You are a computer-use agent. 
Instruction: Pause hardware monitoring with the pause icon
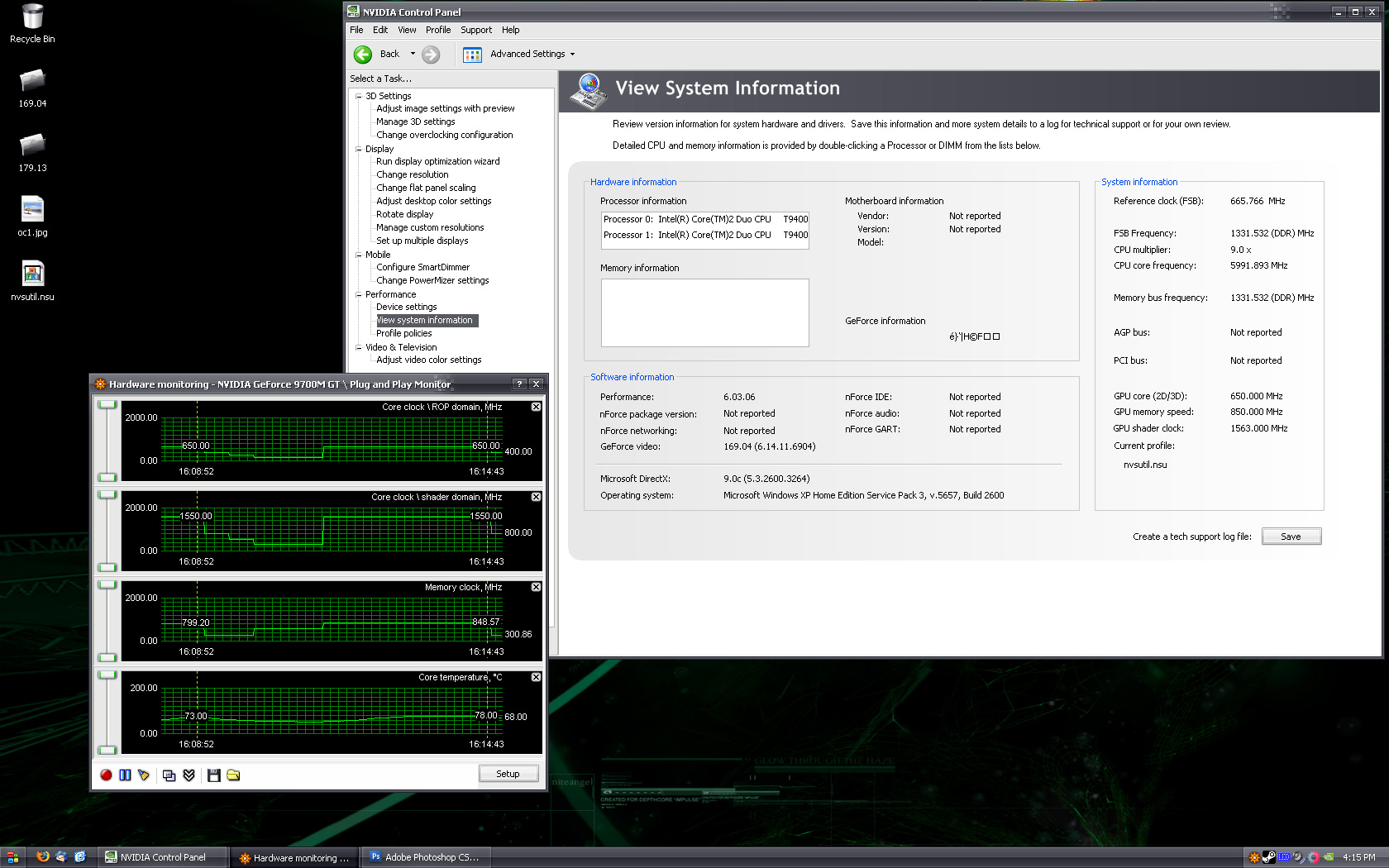pos(125,775)
